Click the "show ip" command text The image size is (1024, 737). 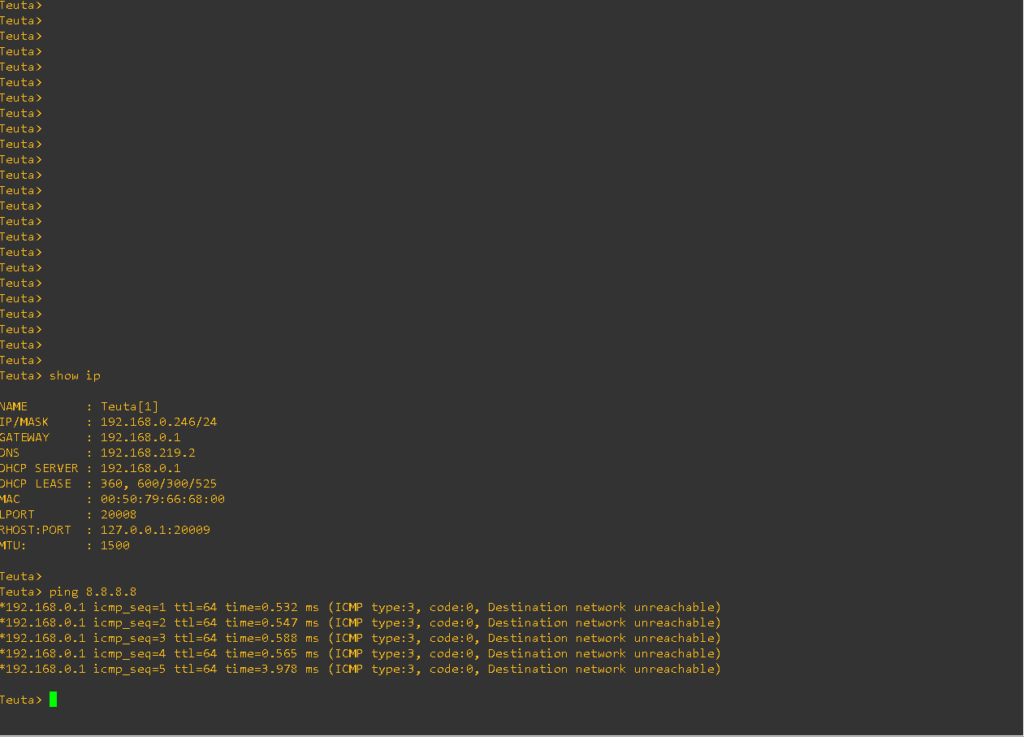75,376
